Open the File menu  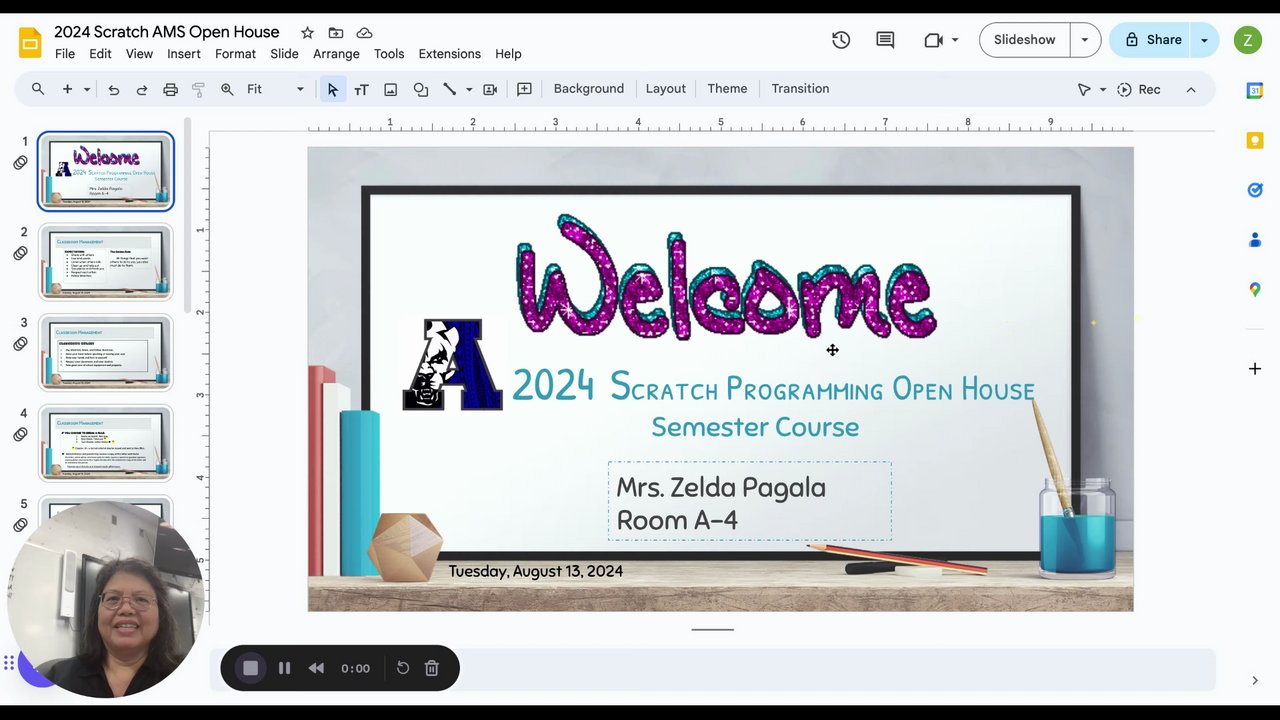pyautogui.click(x=65, y=54)
